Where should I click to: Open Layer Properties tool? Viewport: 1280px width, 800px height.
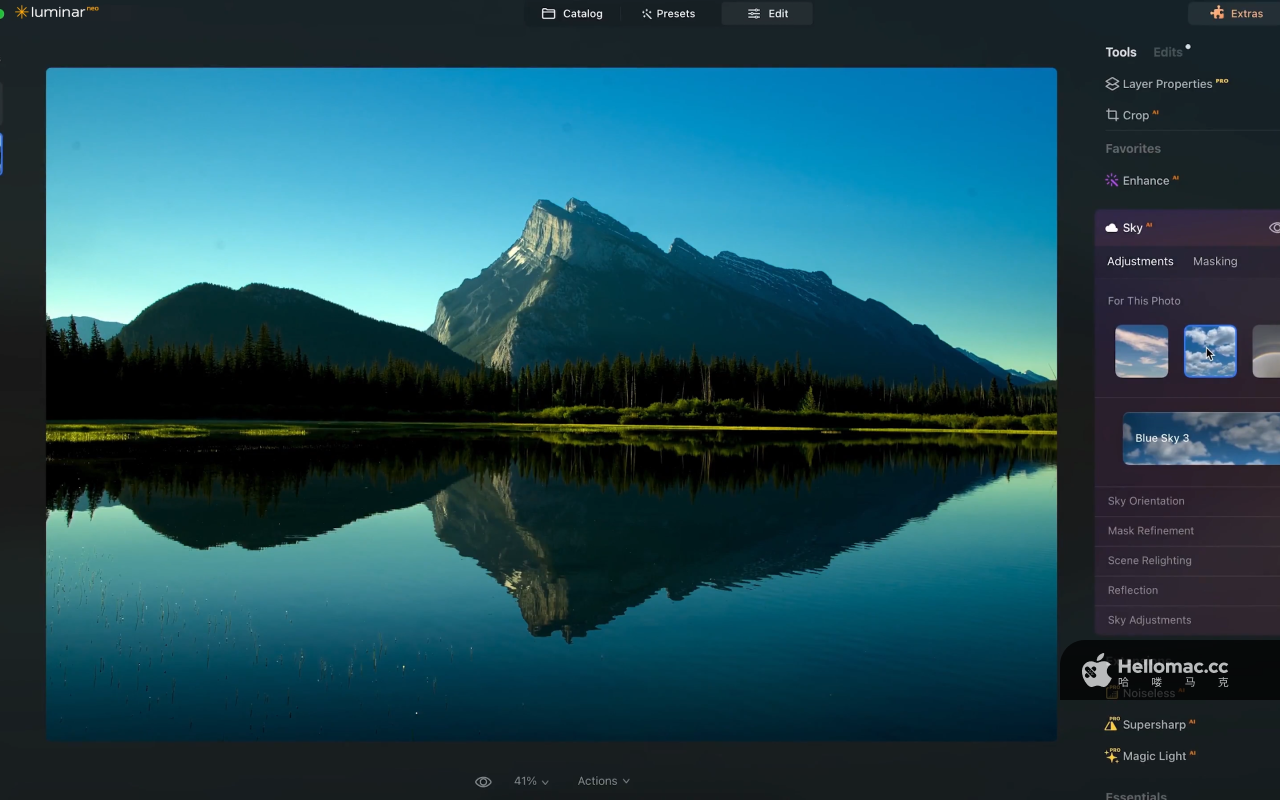pos(1167,84)
